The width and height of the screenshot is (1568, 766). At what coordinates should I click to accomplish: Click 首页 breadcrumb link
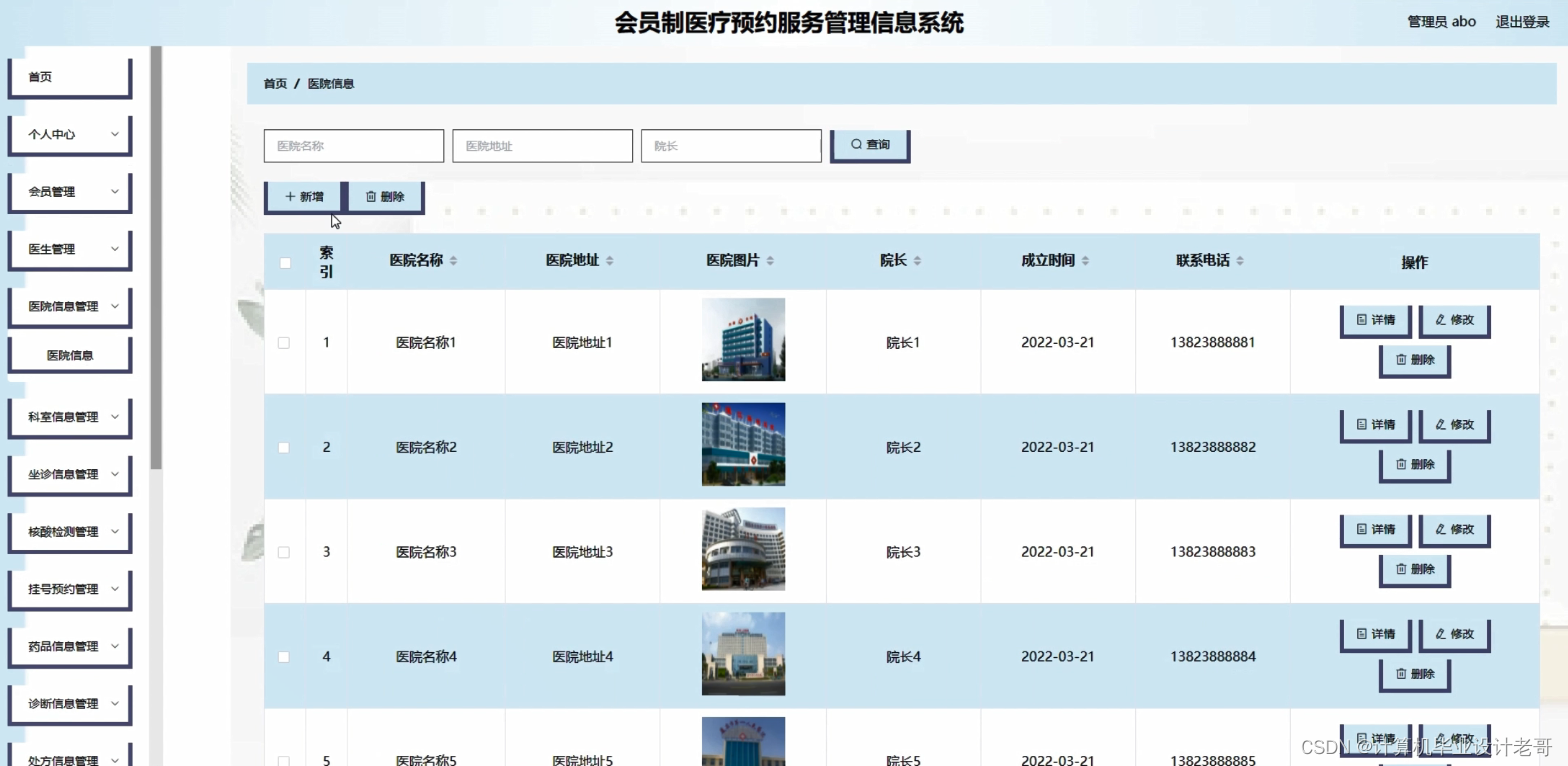click(275, 84)
